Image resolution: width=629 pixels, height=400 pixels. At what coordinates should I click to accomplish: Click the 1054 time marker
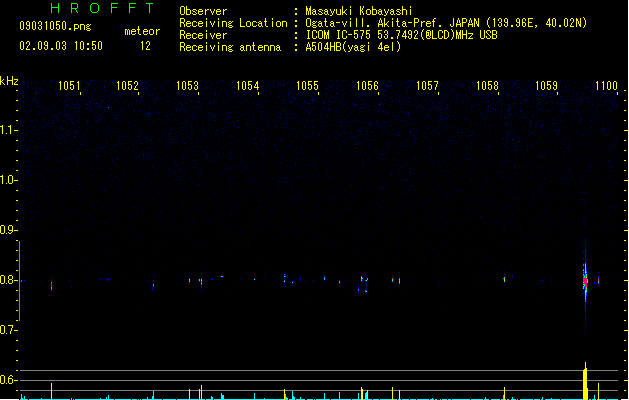point(248,86)
